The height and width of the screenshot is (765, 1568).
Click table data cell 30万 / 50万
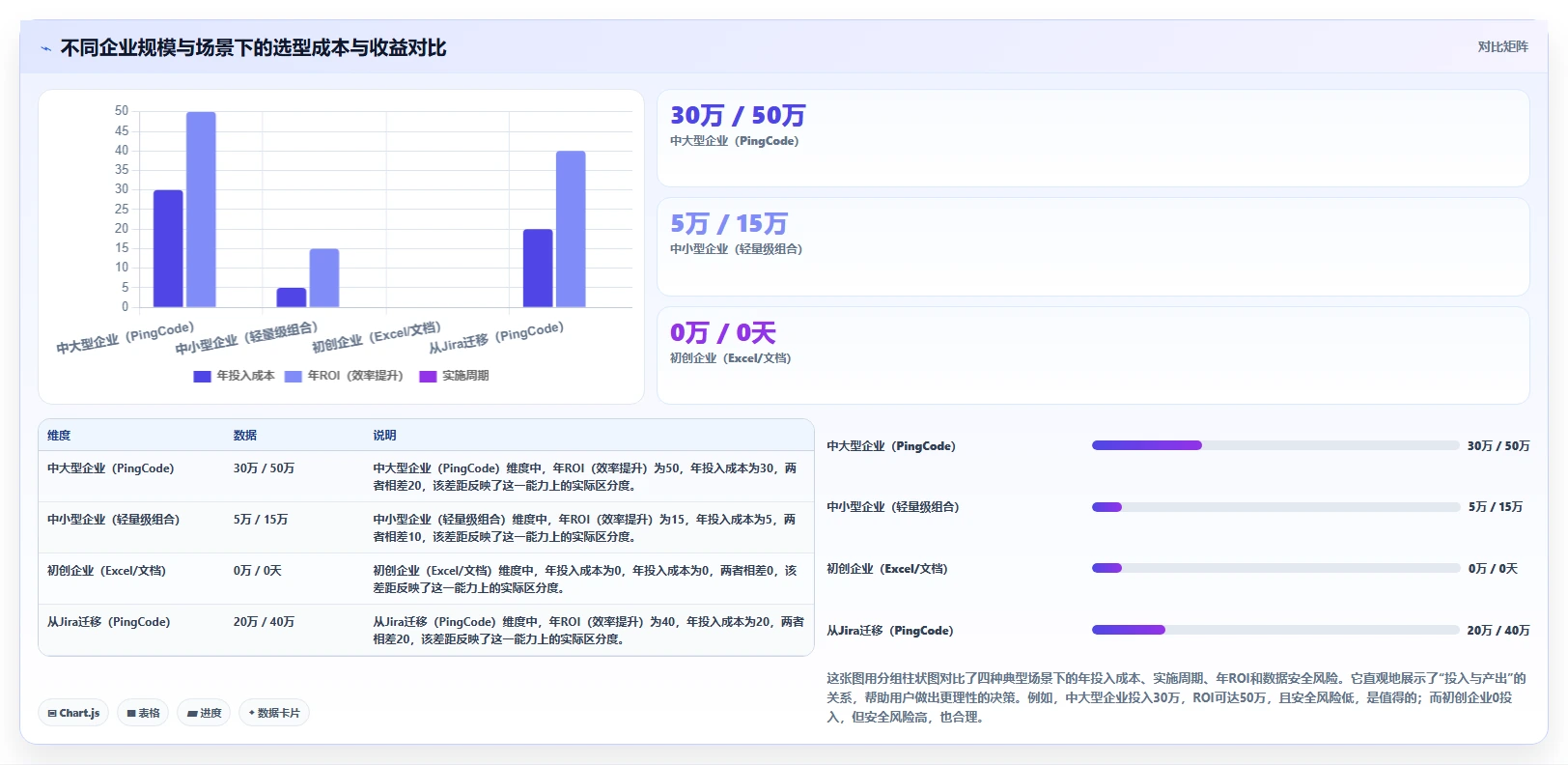[264, 468]
